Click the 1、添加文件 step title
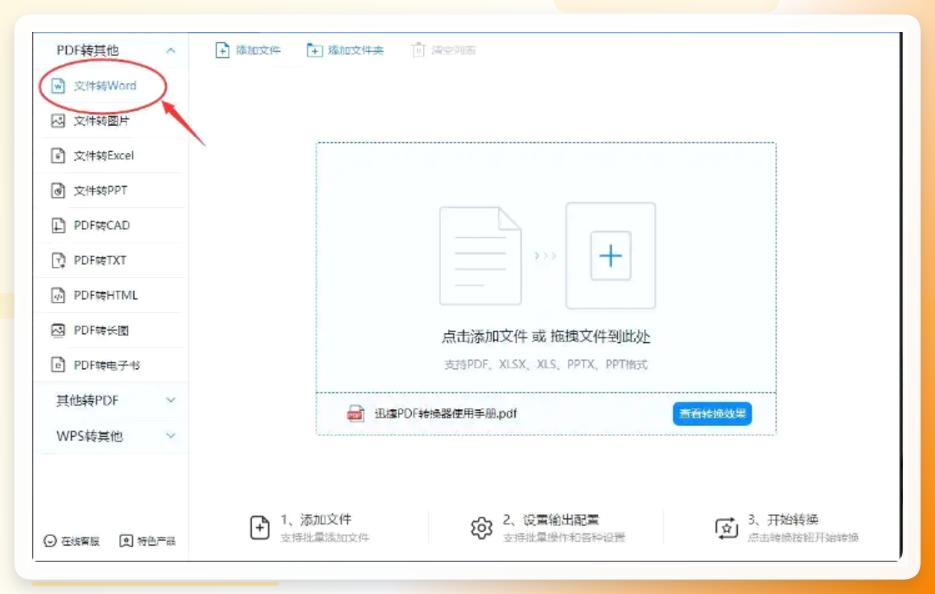The height and width of the screenshot is (594, 935). click(x=316, y=519)
